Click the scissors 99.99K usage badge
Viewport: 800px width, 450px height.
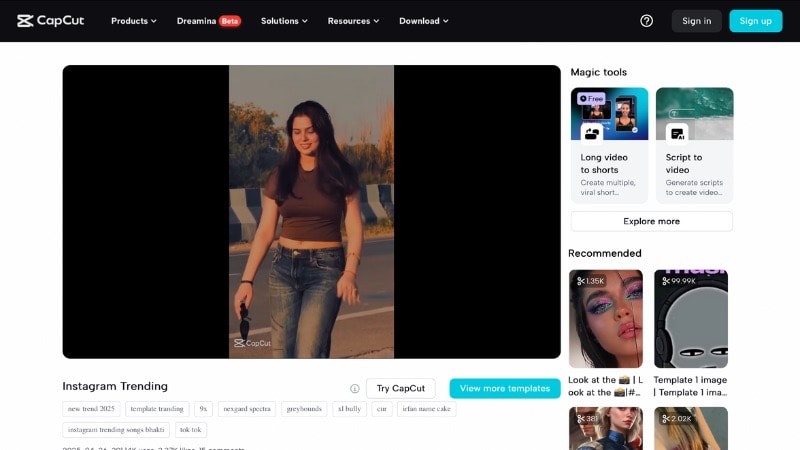[x=679, y=281]
